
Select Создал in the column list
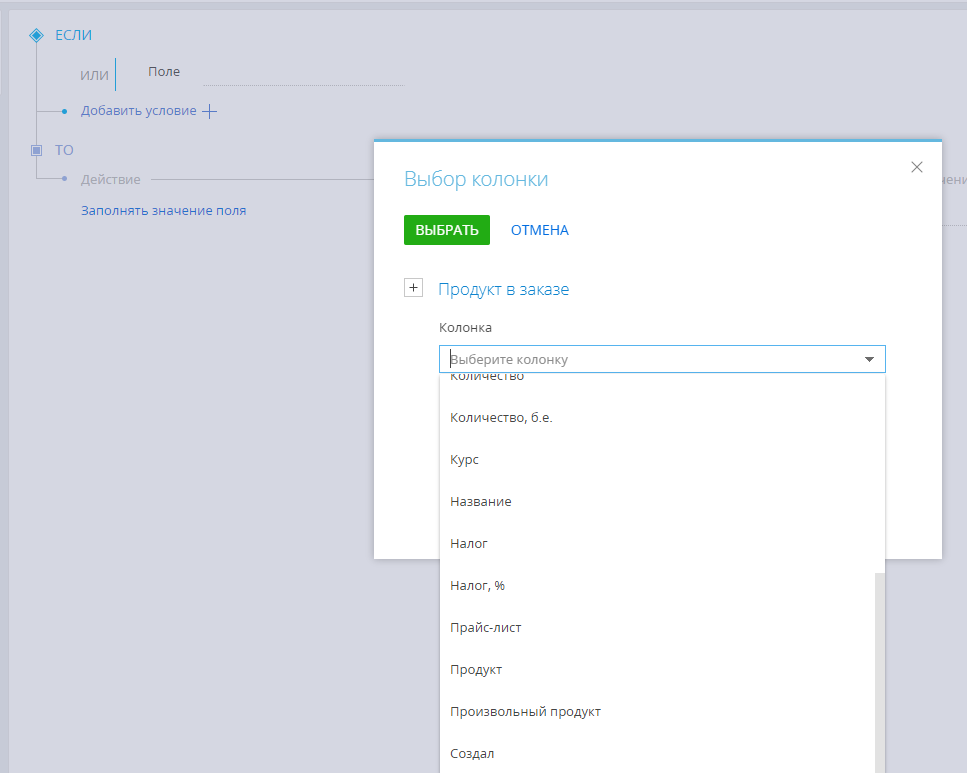click(x=472, y=754)
